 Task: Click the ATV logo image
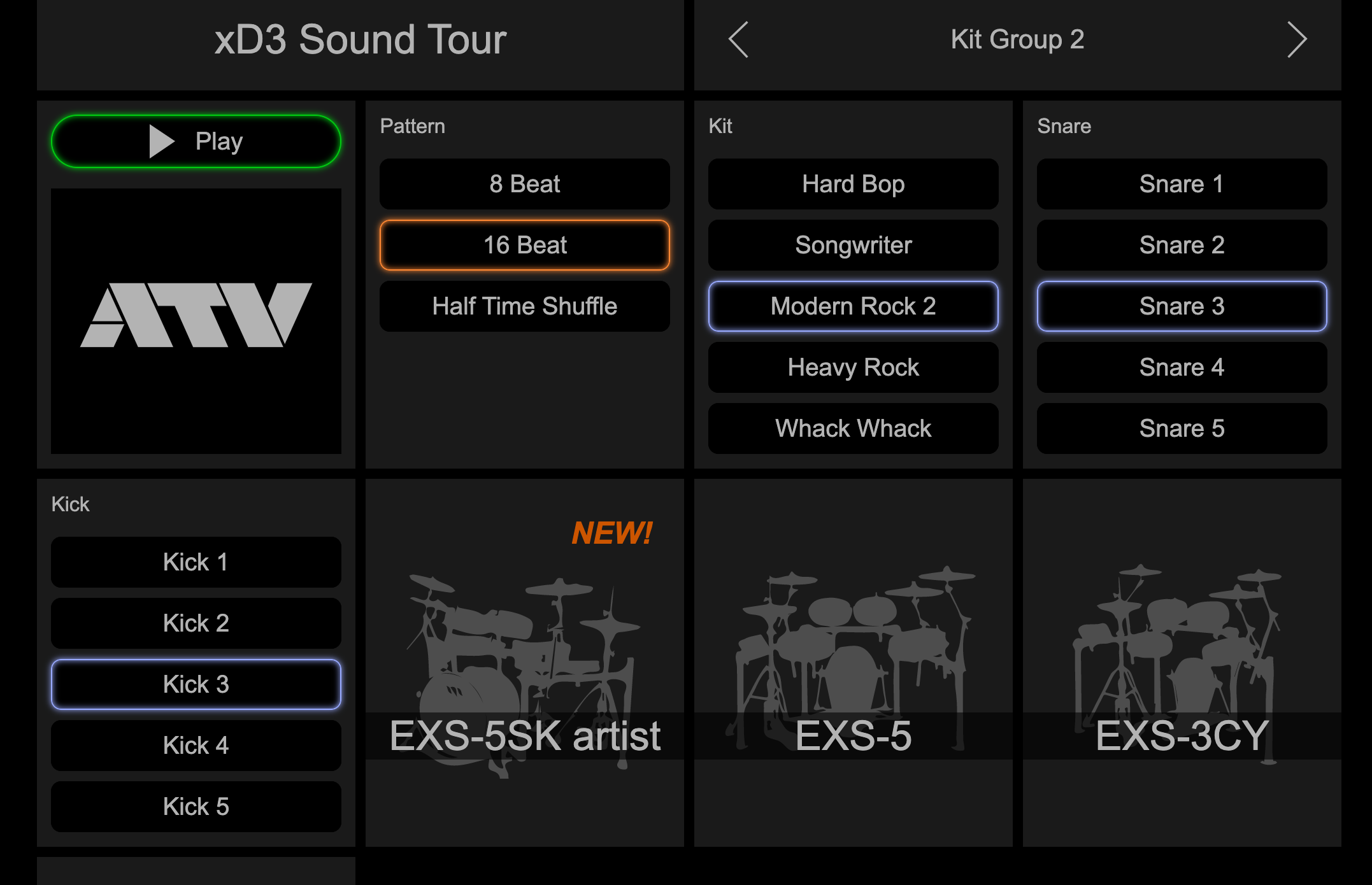tap(196, 321)
